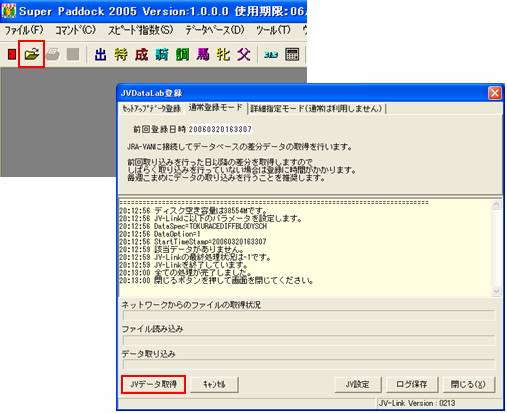The image size is (507, 413).
Task: Click the データ取り込み progress bar
Action: [309, 364]
